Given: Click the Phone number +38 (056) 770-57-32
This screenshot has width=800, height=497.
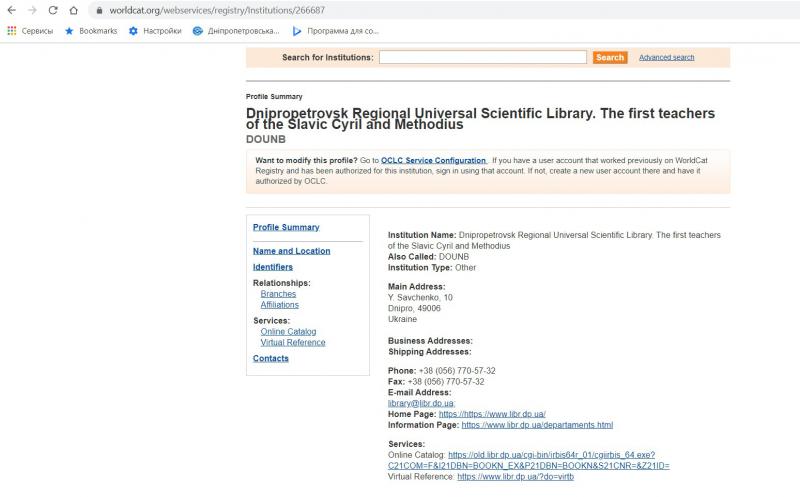Looking at the screenshot, I should 457,370.
